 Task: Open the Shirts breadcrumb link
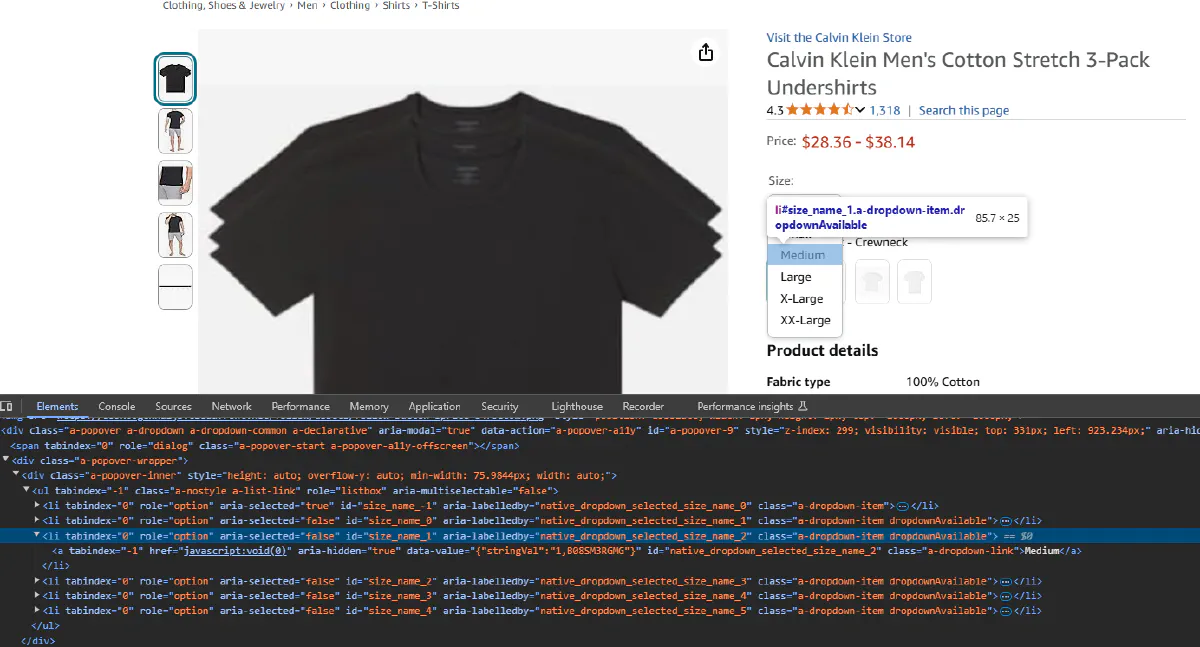point(396,6)
